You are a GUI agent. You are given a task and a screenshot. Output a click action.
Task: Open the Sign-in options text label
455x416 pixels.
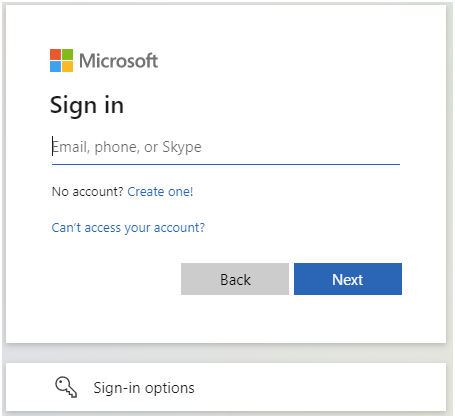(x=144, y=388)
